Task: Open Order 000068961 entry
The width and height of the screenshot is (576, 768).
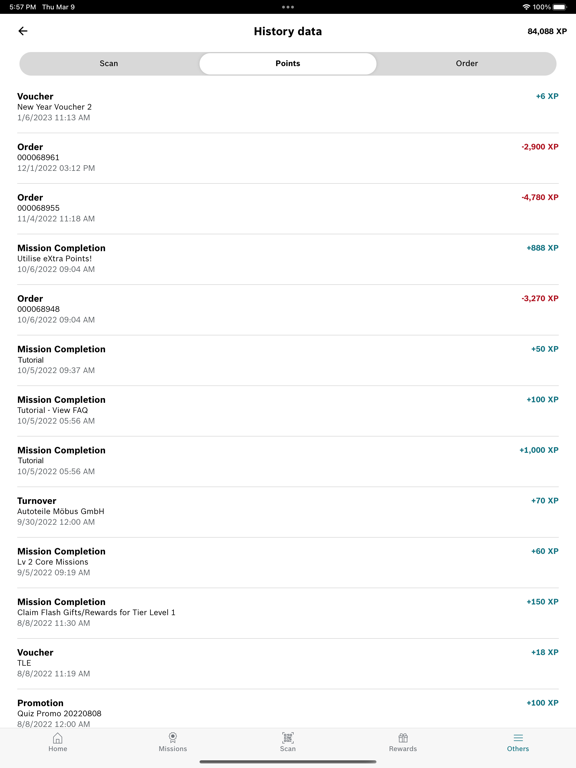Action: [x=288, y=158]
